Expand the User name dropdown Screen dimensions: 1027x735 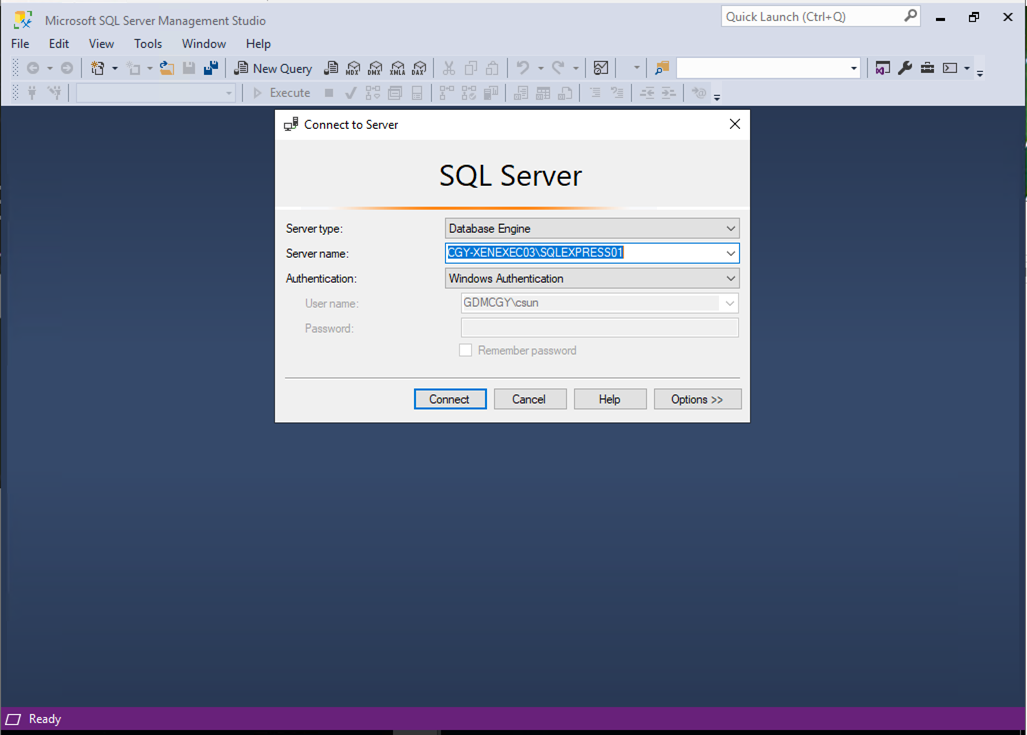(729, 303)
